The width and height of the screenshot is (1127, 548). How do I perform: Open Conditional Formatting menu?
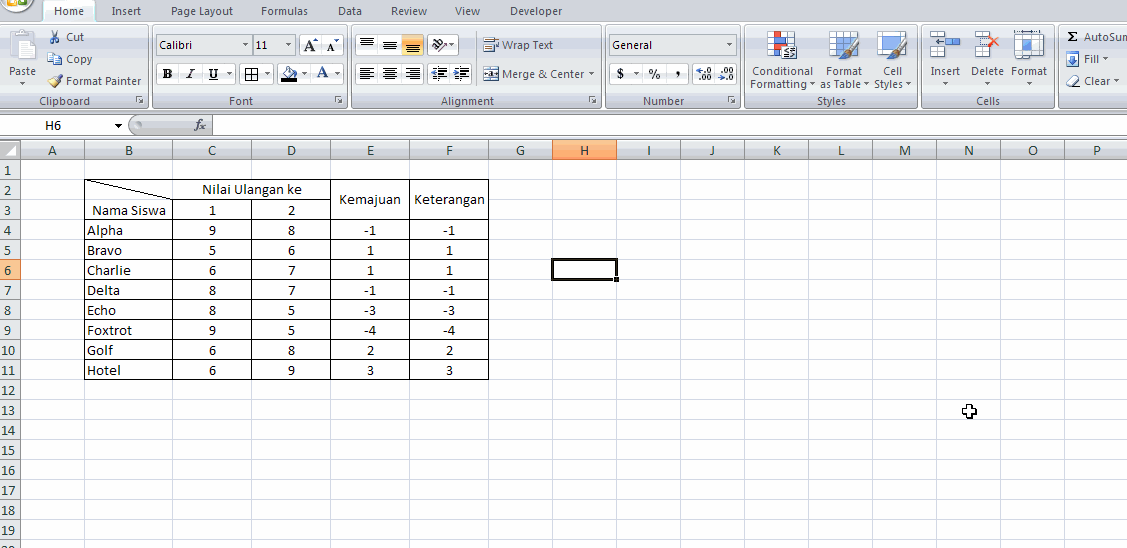[x=782, y=60]
